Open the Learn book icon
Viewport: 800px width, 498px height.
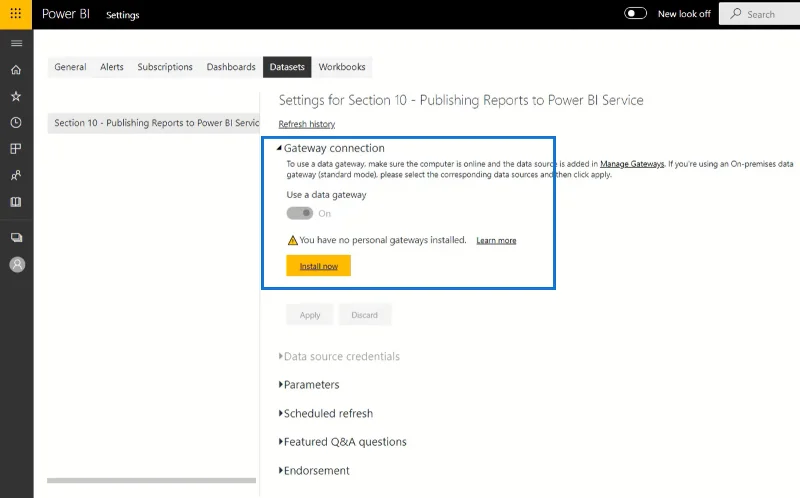[16, 202]
